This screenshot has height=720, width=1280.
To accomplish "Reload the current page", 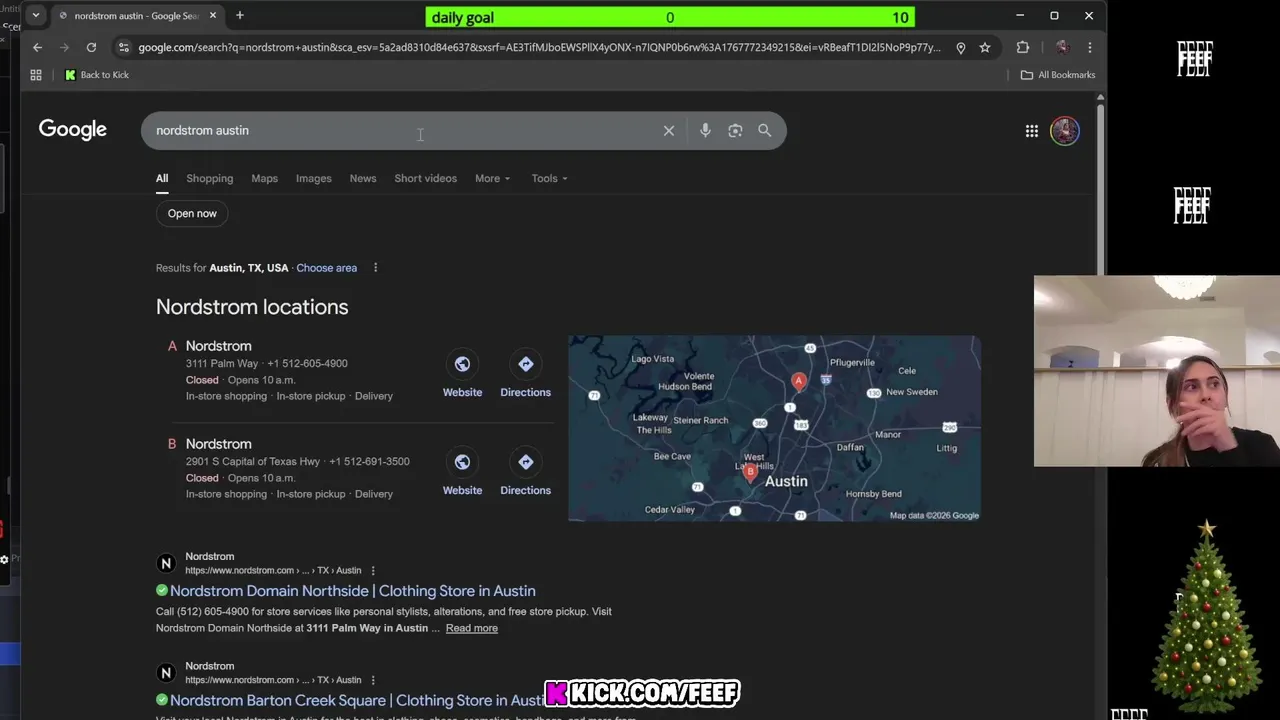I will pyautogui.click(x=91, y=47).
